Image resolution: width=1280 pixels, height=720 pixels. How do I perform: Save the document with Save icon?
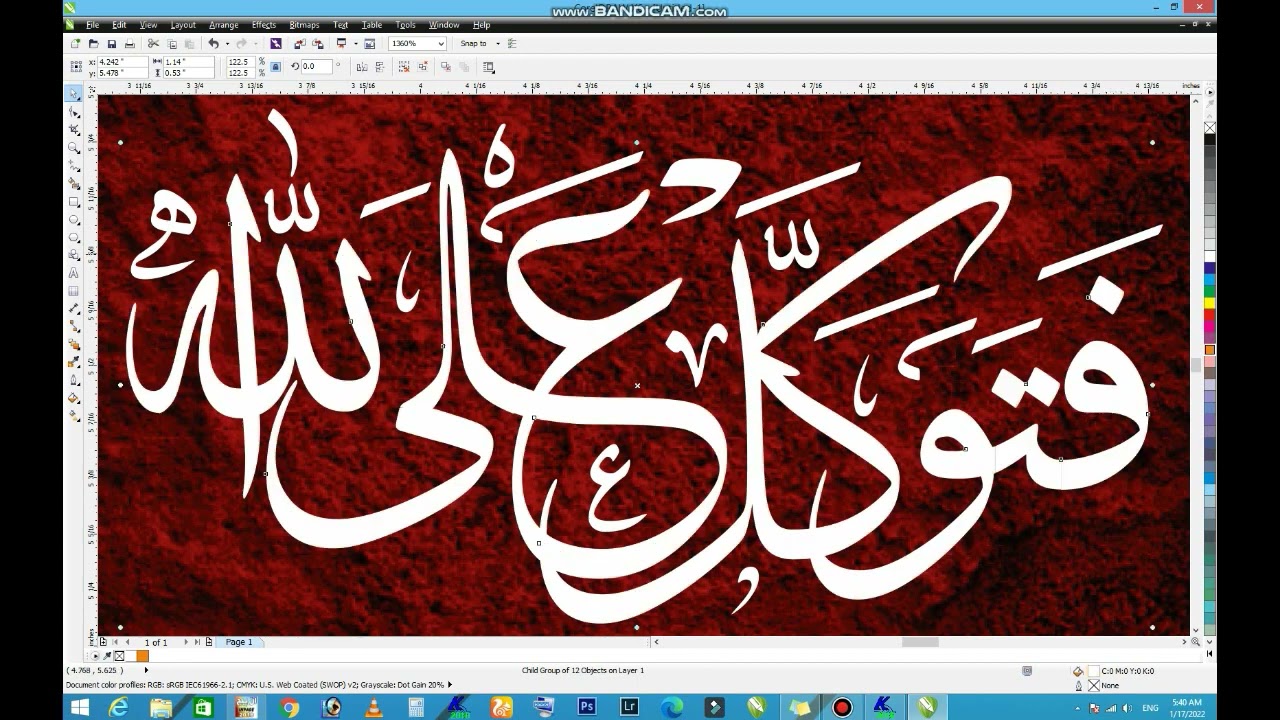[x=111, y=44]
